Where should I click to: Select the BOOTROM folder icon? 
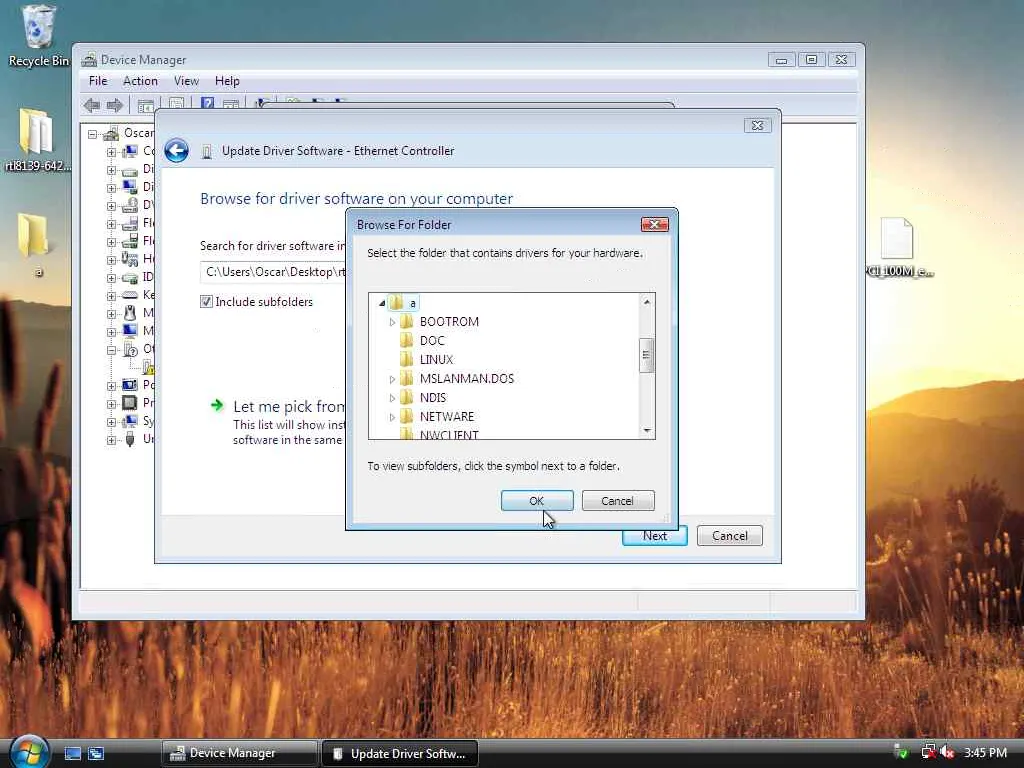tap(406, 322)
